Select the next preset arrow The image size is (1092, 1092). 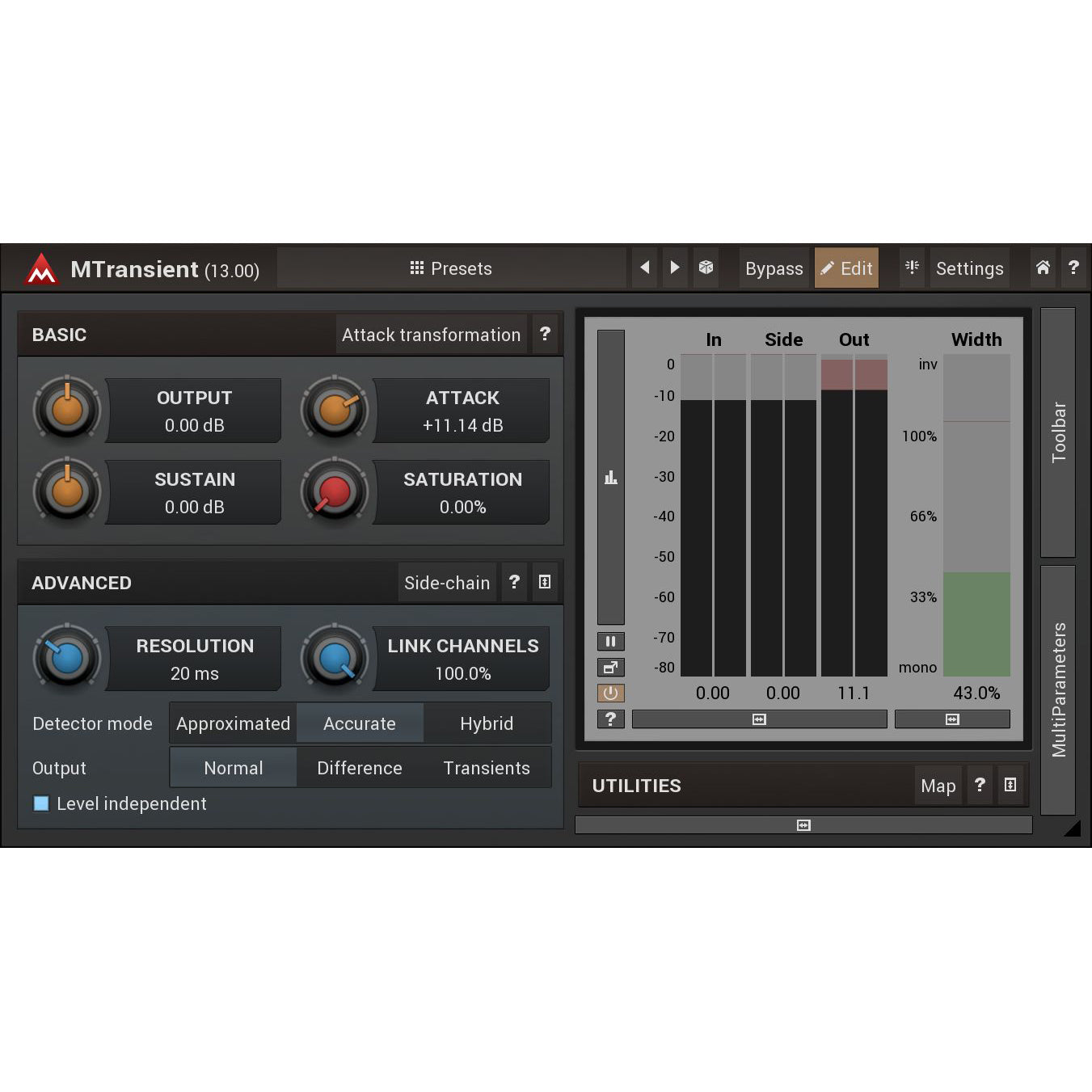pyautogui.click(x=675, y=268)
